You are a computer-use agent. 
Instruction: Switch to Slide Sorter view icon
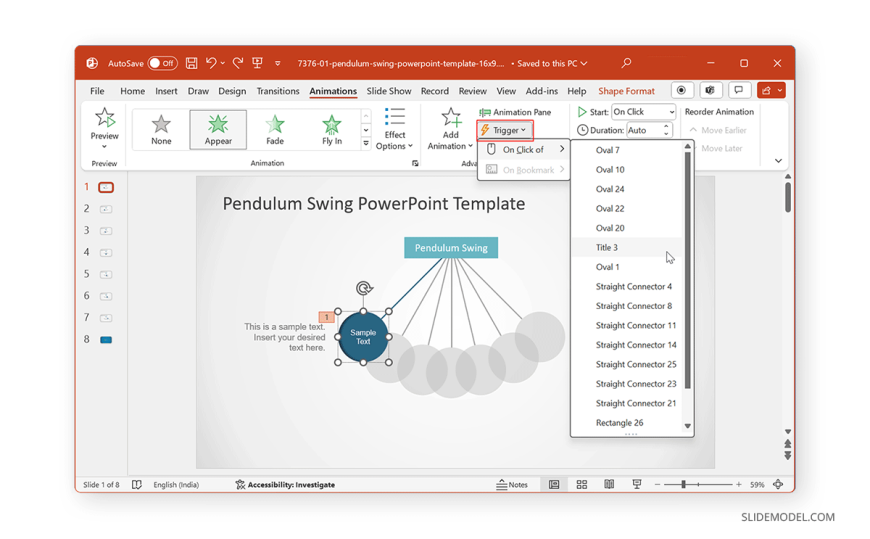(581, 485)
